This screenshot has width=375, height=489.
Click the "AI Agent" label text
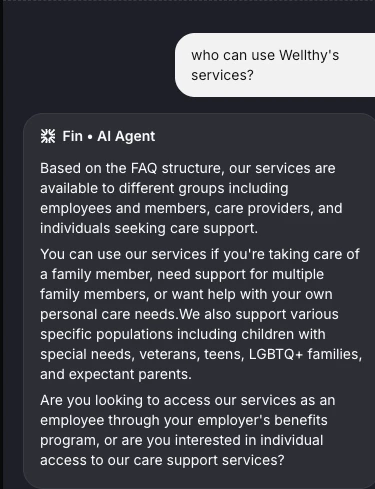[x=126, y=136]
